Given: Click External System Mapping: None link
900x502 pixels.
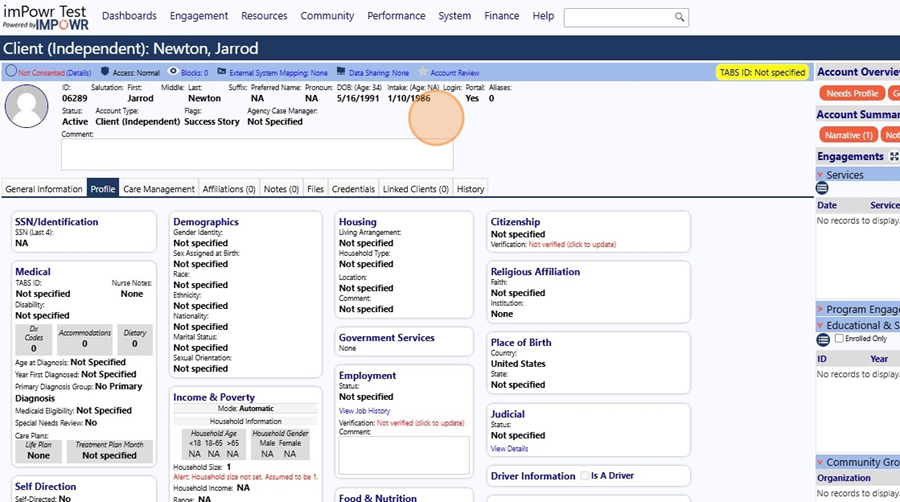Looking at the screenshot, I should 278,73.
